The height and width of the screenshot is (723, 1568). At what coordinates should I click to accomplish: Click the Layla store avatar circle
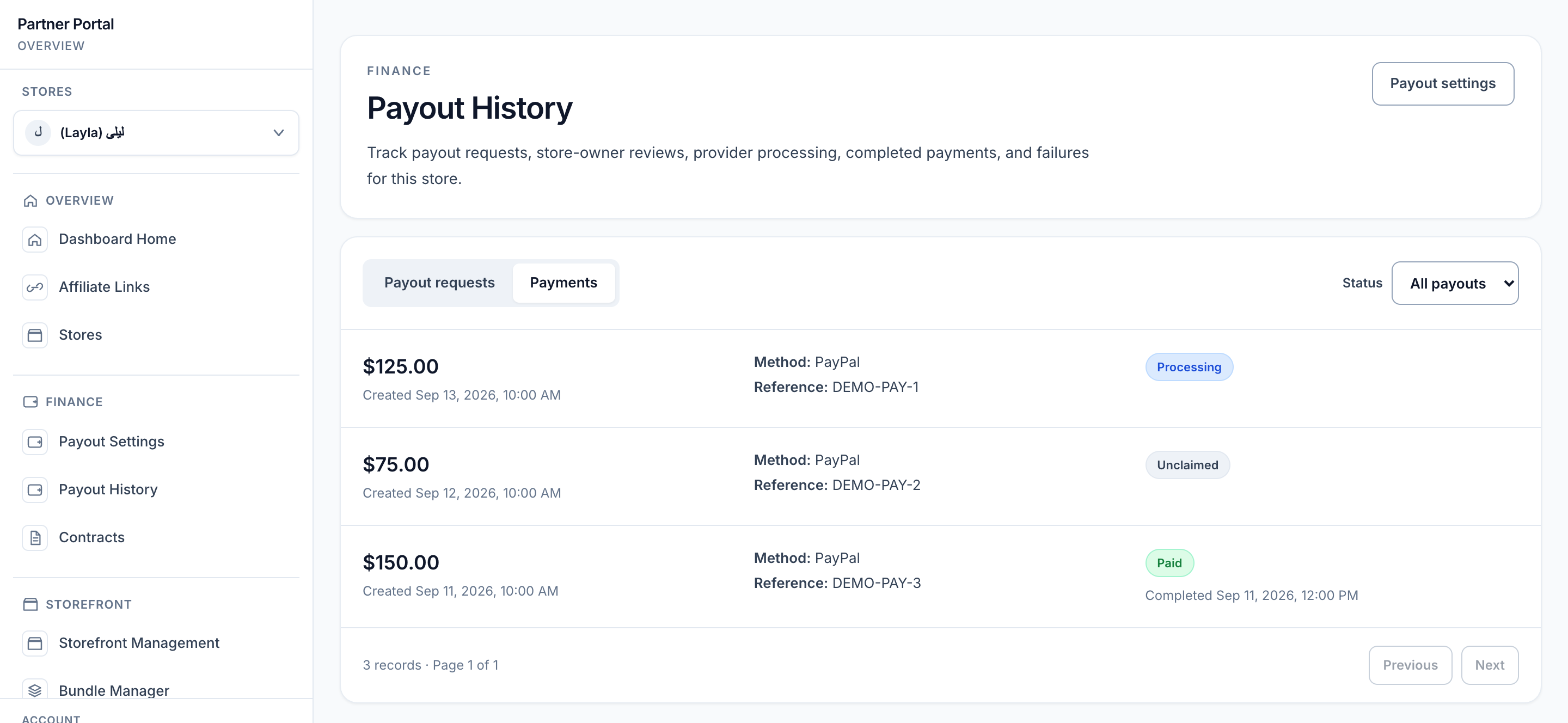(38, 132)
